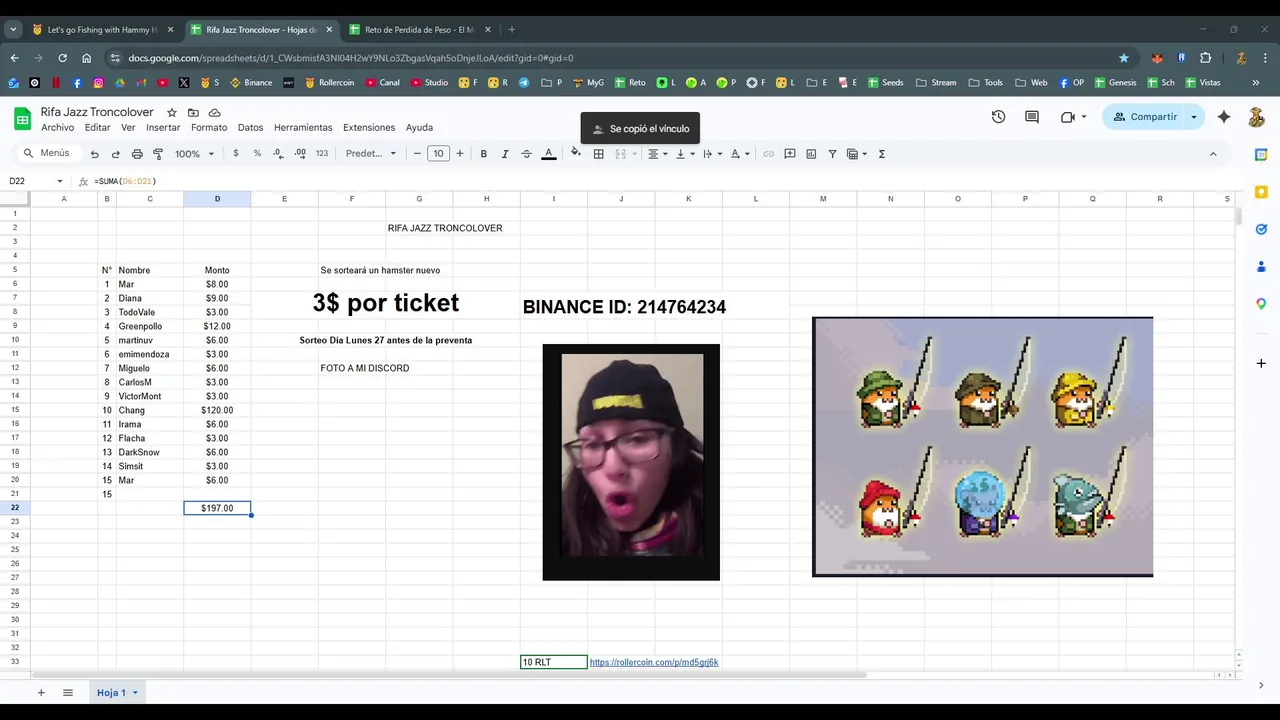The width and height of the screenshot is (1280, 720).
Task: Open Google Maps side panel
Action: pyautogui.click(x=1261, y=304)
